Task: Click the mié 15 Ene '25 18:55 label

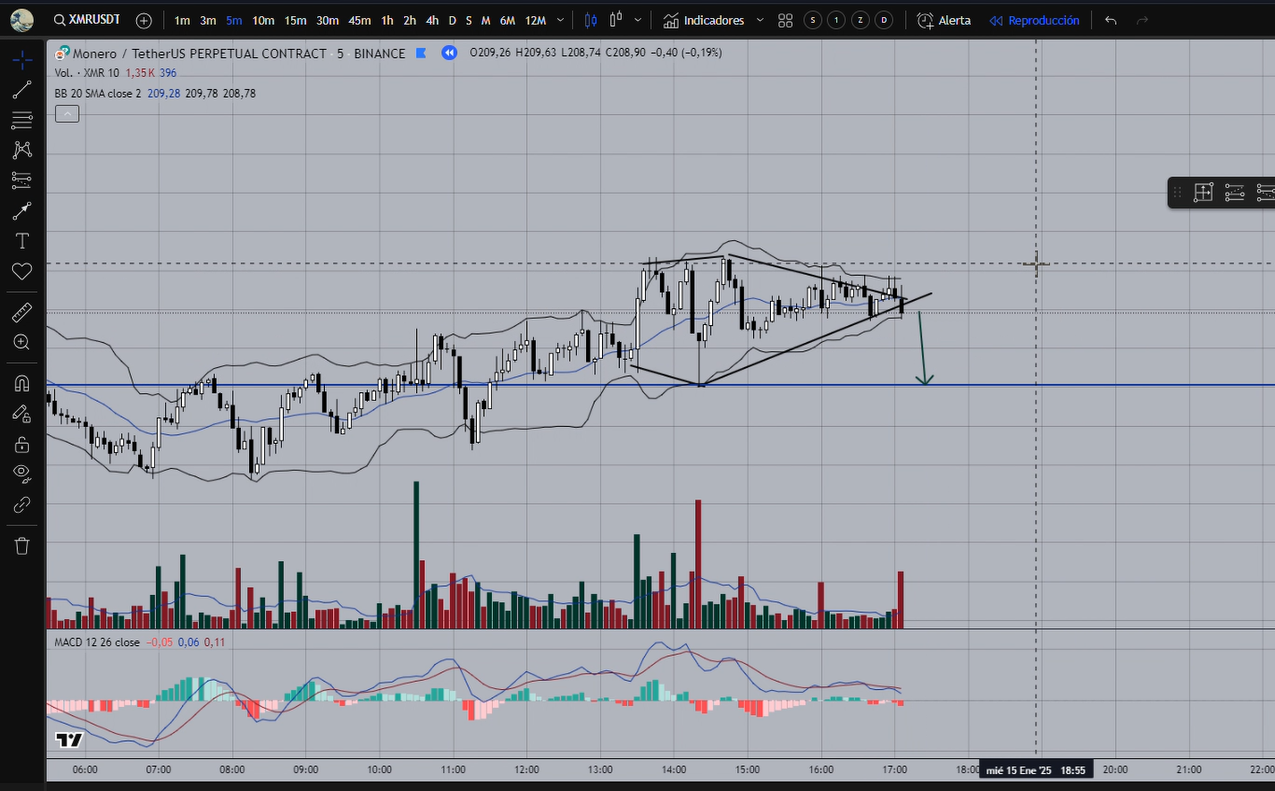Action: coord(1036,770)
